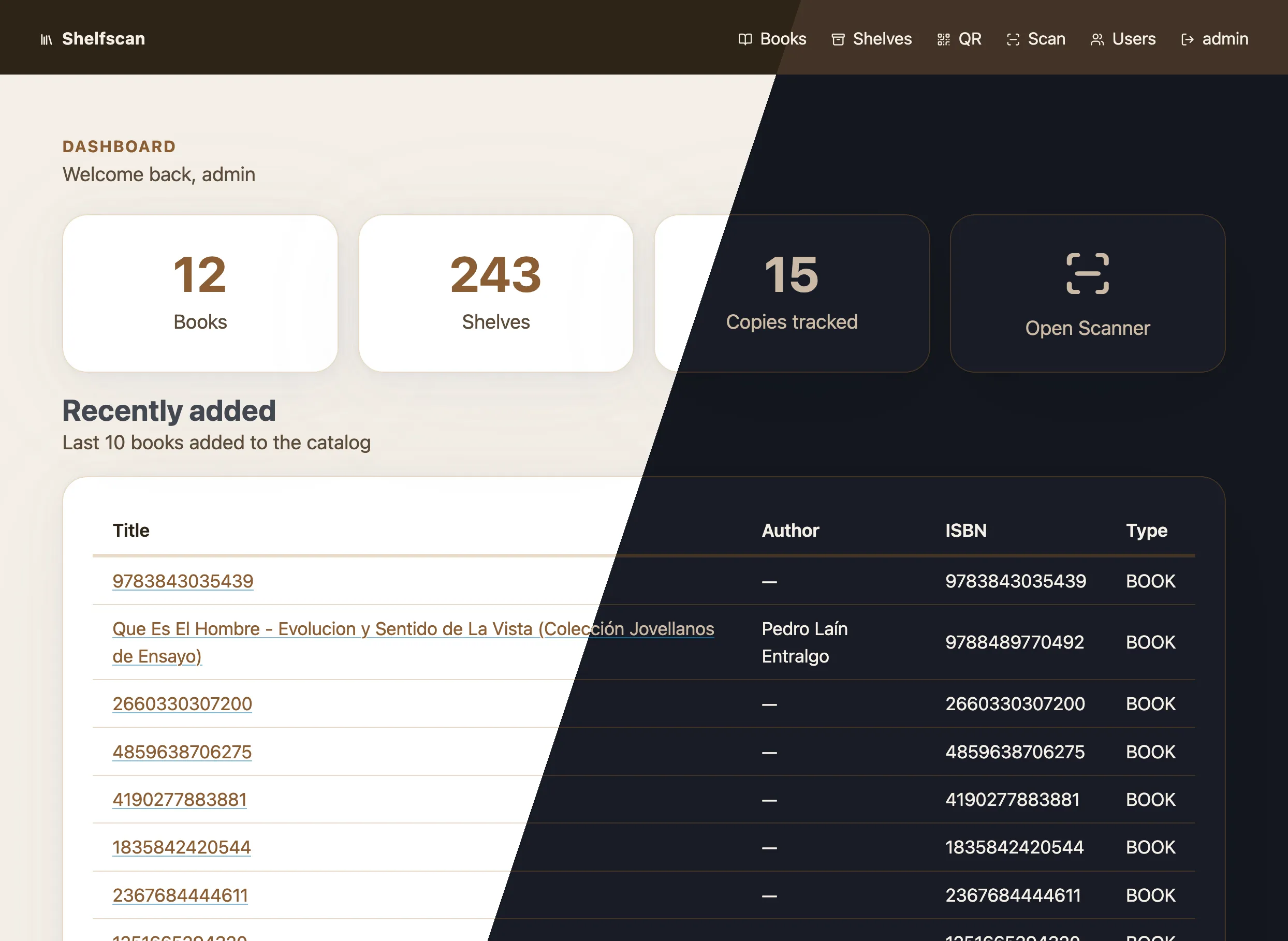The height and width of the screenshot is (941, 1288).
Task: Click BOOK type in 9783843035439 row
Action: point(1151,581)
